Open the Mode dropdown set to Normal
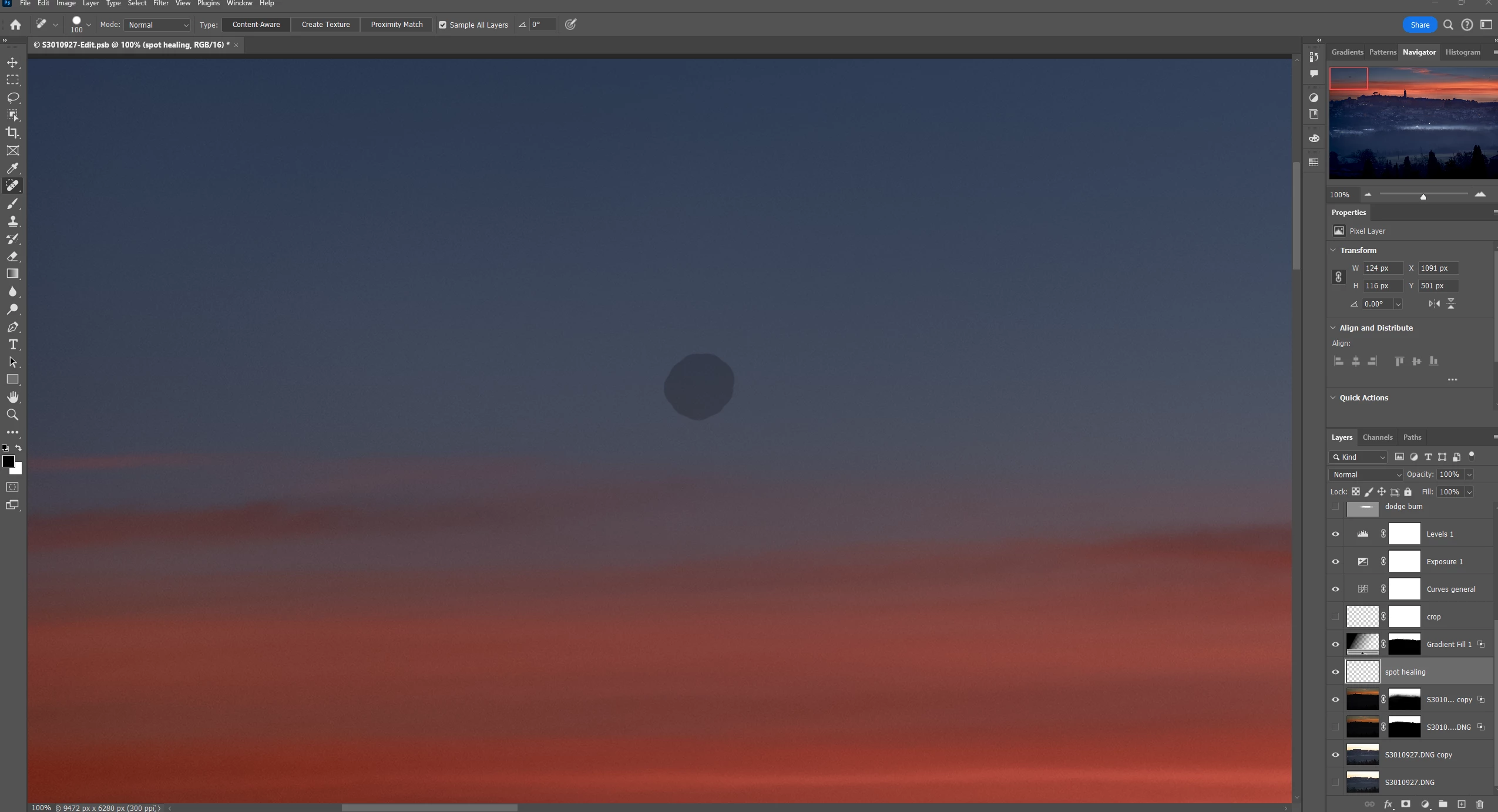This screenshot has width=1498, height=812. [x=157, y=25]
